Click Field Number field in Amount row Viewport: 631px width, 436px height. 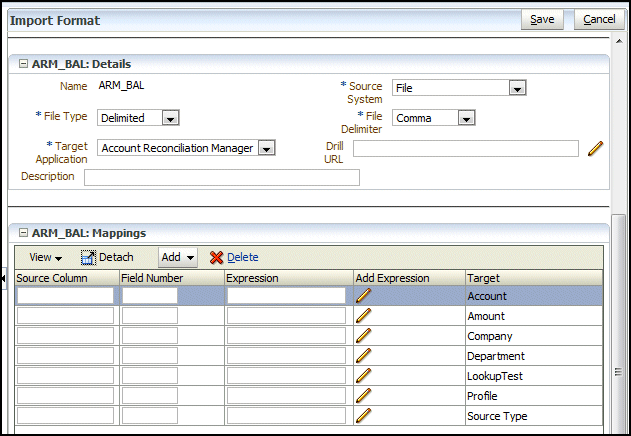pos(150,316)
